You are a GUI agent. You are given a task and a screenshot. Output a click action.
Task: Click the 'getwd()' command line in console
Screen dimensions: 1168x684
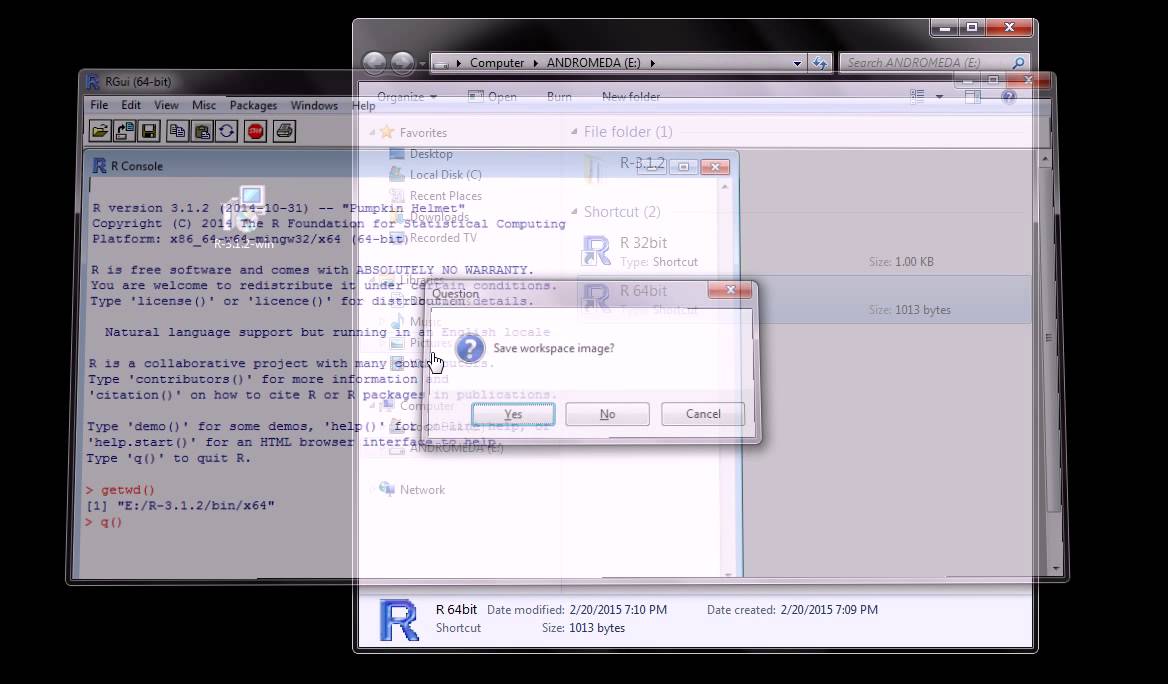click(x=120, y=490)
